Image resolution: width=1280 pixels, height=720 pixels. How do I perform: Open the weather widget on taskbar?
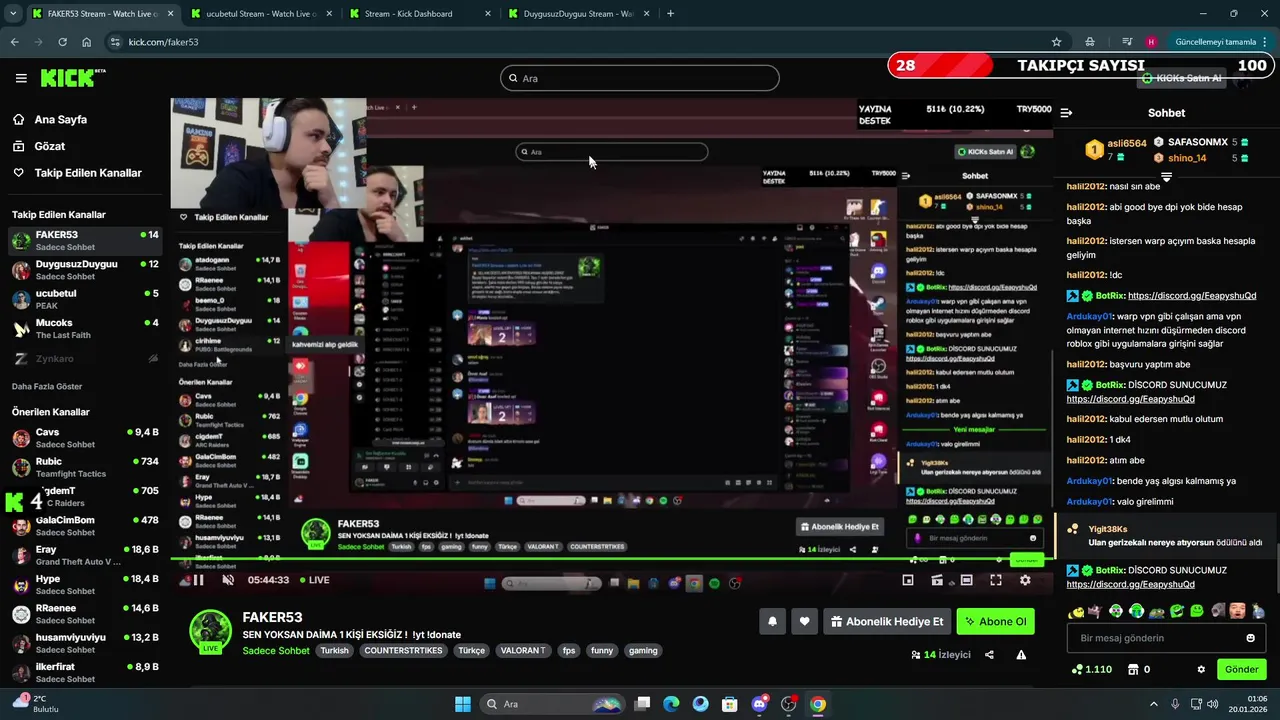tap(35, 704)
